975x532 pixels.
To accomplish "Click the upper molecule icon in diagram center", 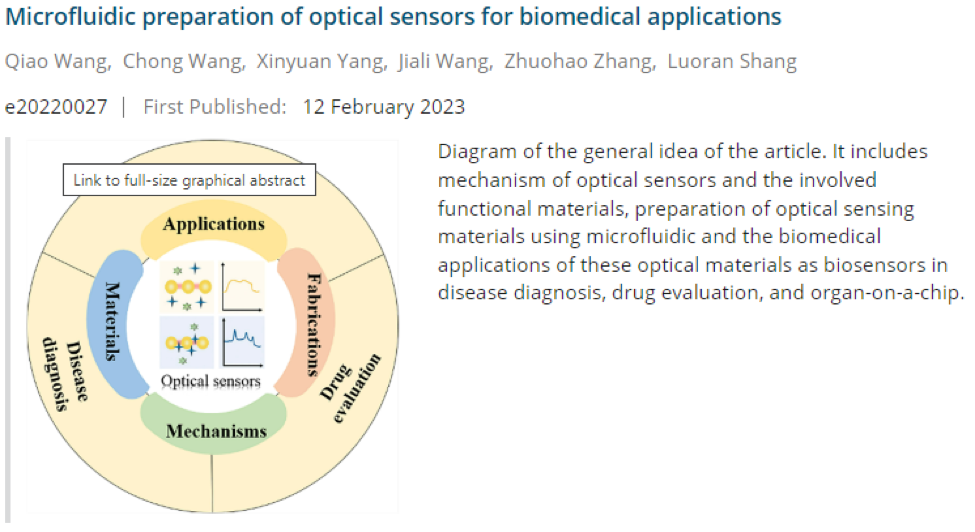I will coord(186,286).
